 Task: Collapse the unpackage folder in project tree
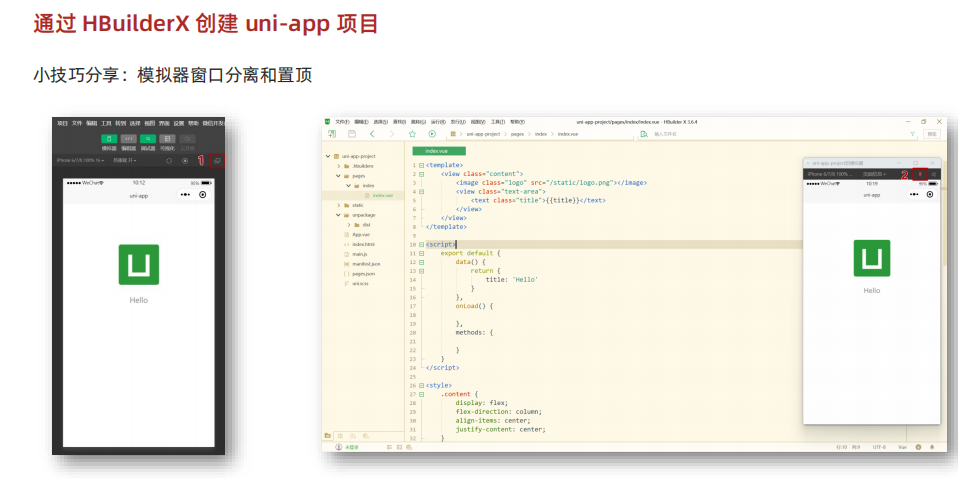click(x=338, y=215)
